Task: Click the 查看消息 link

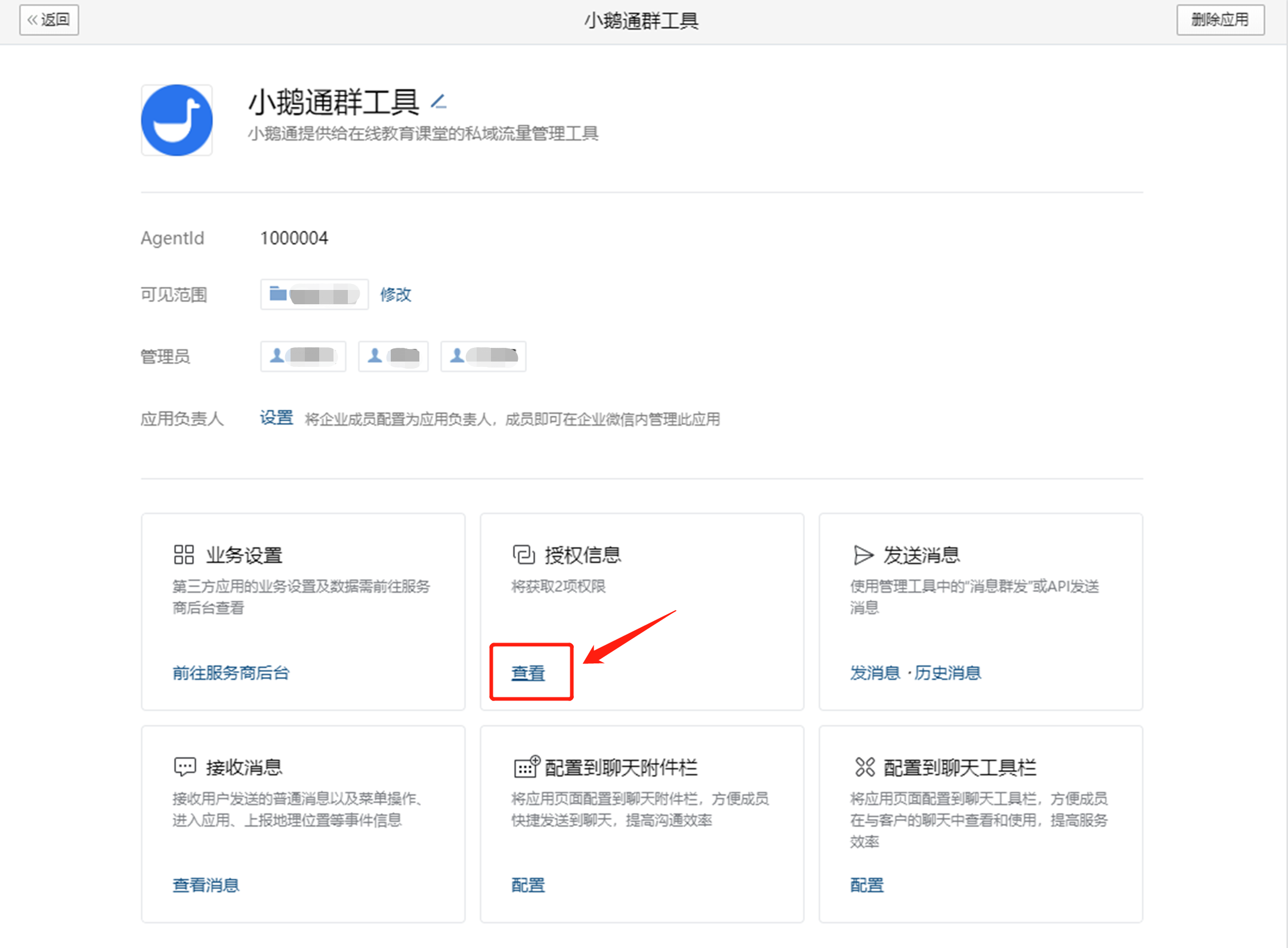Action: 206,885
